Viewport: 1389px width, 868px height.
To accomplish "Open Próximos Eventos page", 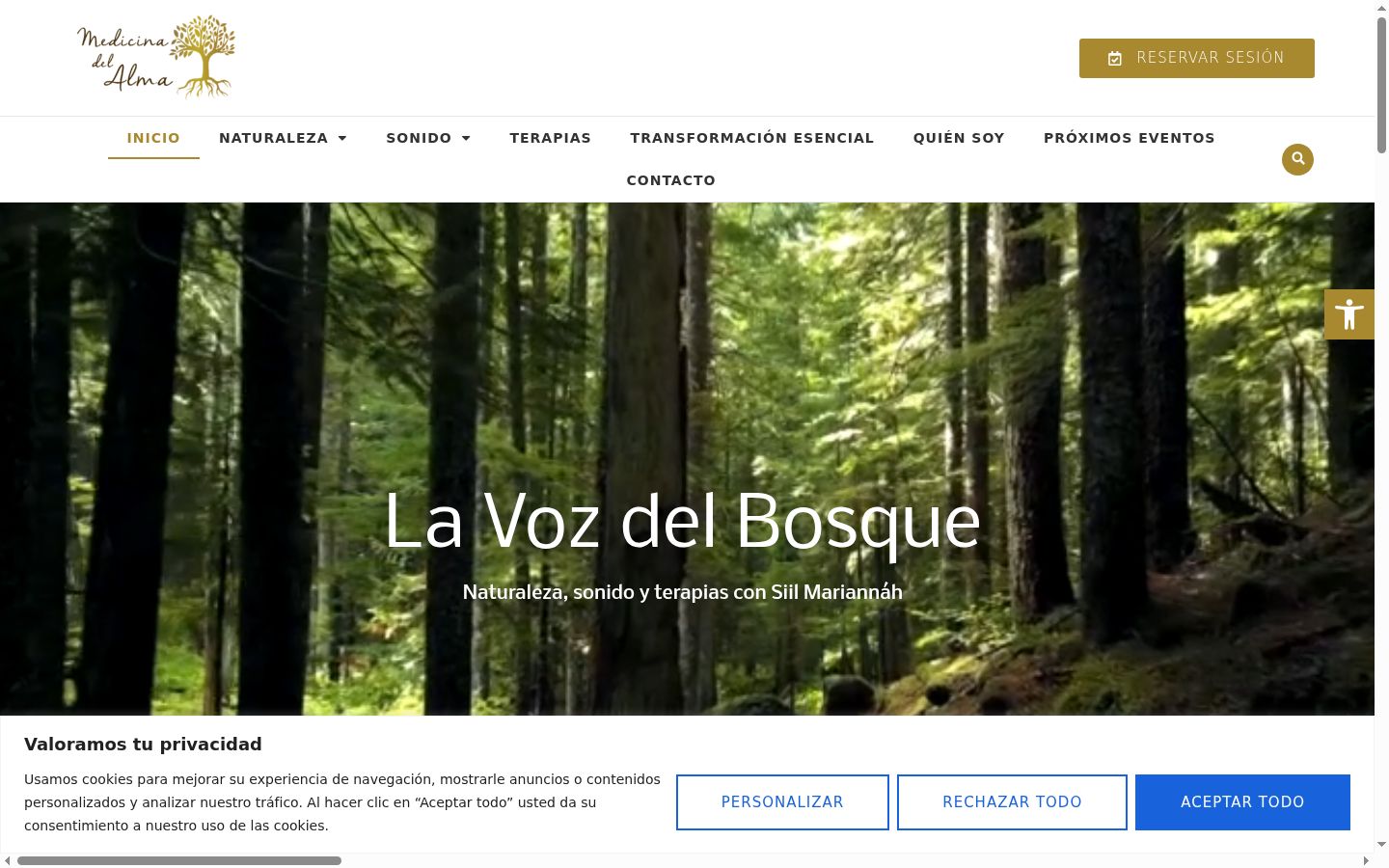I will click(1130, 138).
